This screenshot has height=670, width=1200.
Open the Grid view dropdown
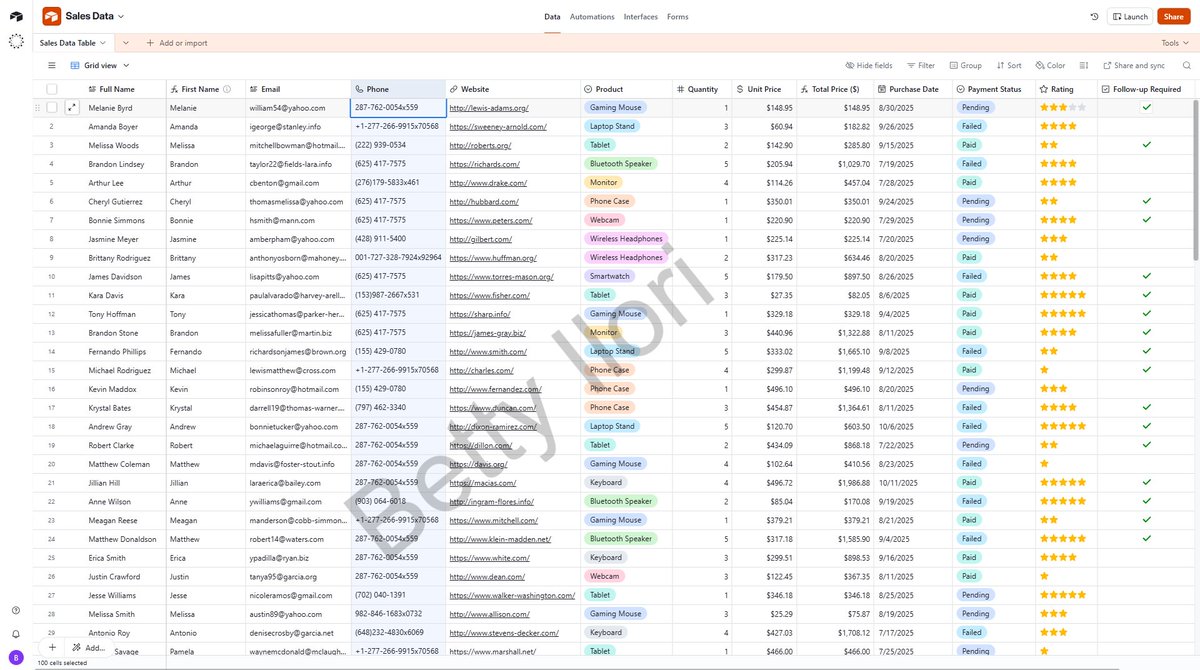[x=101, y=66]
